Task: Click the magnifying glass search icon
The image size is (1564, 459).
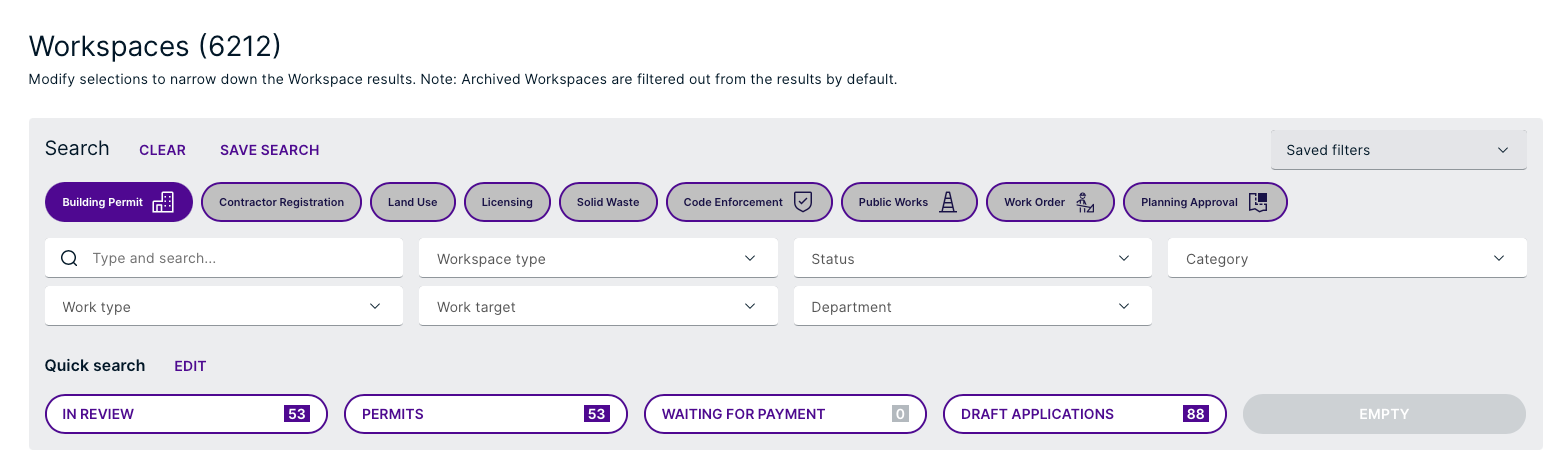Action: coord(69,258)
